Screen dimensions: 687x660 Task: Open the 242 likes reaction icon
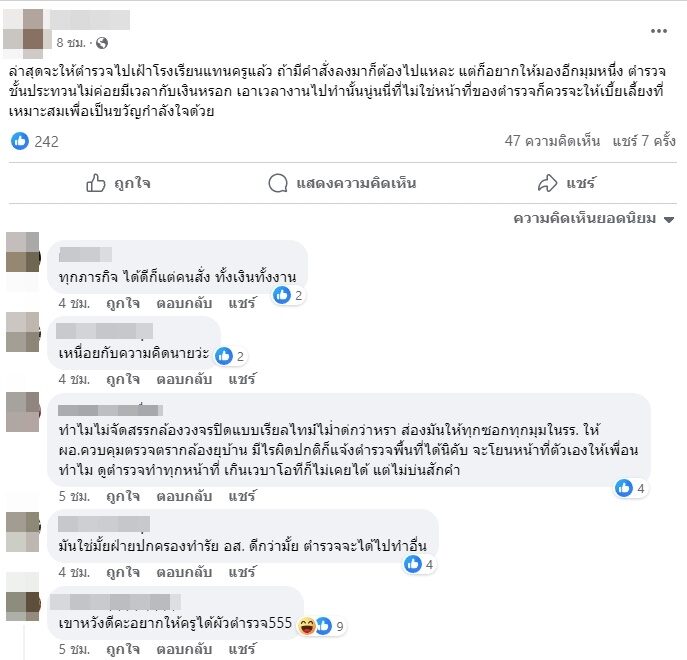pyautogui.click(x=20, y=141)
